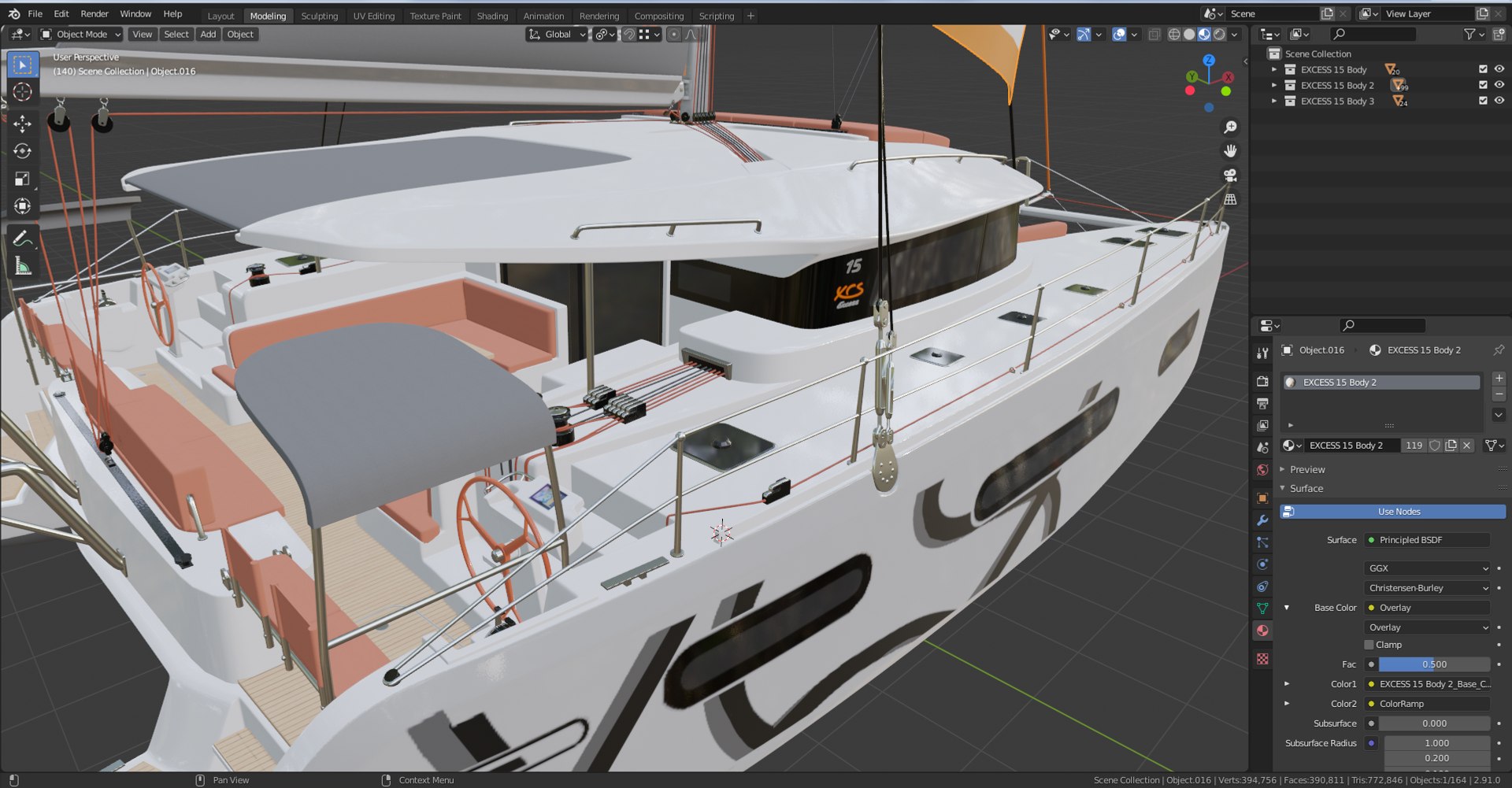Click the hand Pan view icon
The height and width of the screenshot is (788, 1512).
click(1230, 151)
